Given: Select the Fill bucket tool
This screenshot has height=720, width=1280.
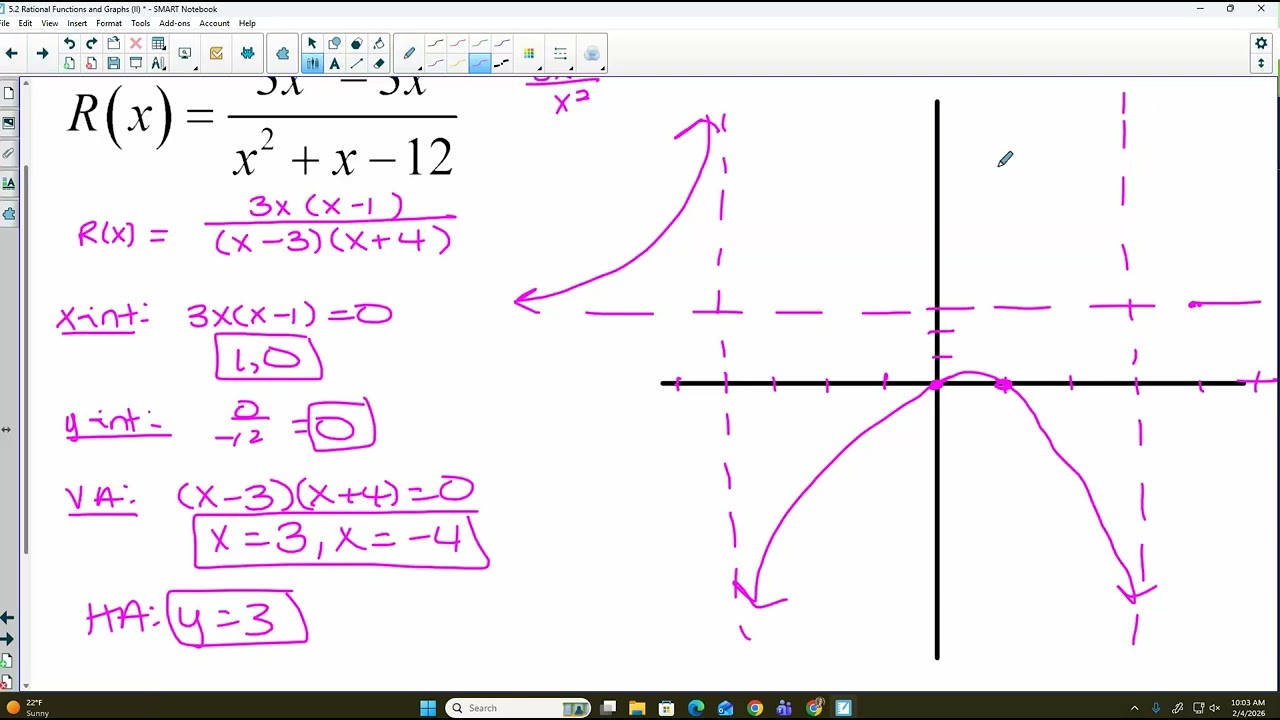Looking at the screenshot, I should [378, 44].
